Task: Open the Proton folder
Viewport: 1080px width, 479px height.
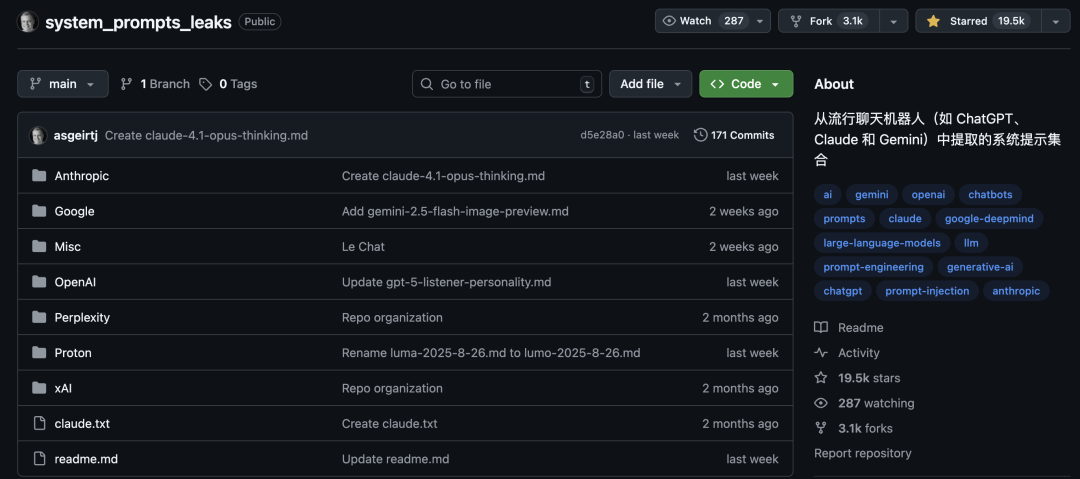Action: (73, 353)
